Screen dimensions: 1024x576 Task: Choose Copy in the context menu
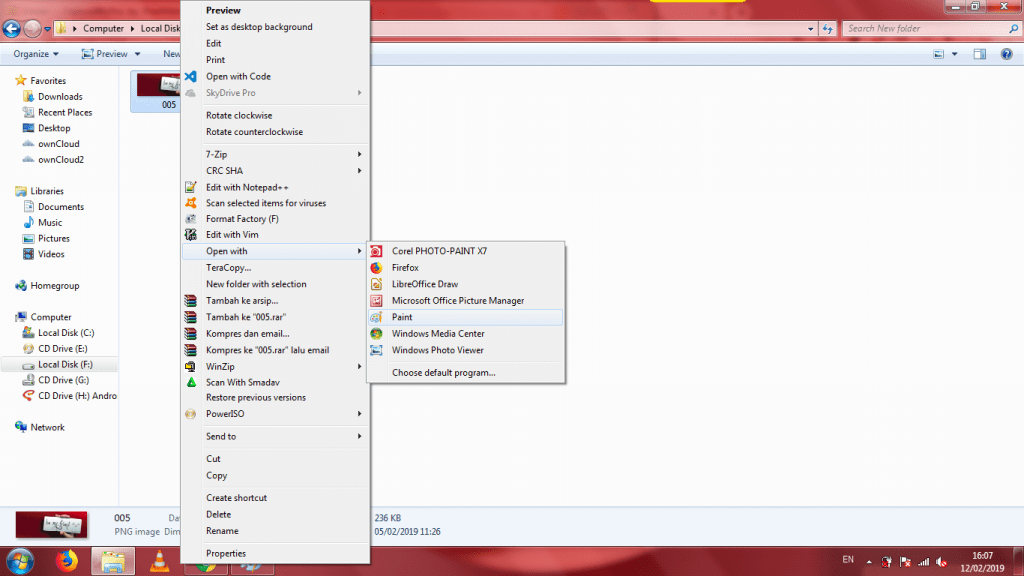click(x=217, y=475)
